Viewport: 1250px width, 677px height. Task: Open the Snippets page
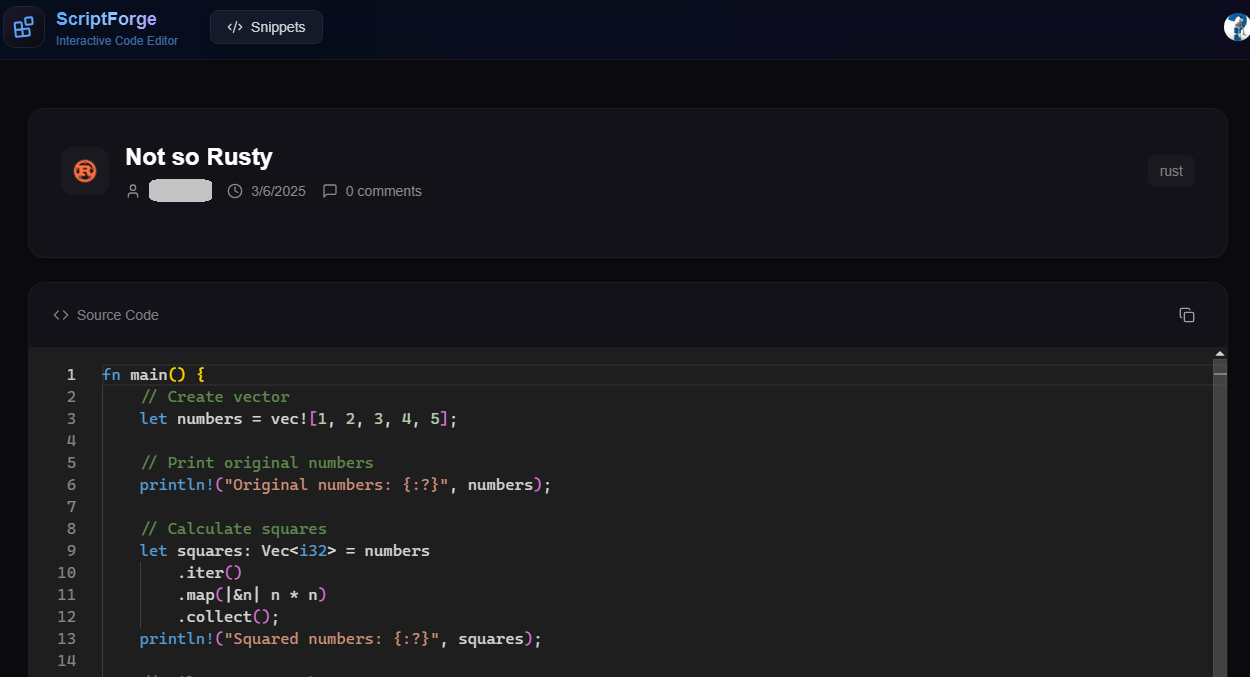tap(266, 27)
